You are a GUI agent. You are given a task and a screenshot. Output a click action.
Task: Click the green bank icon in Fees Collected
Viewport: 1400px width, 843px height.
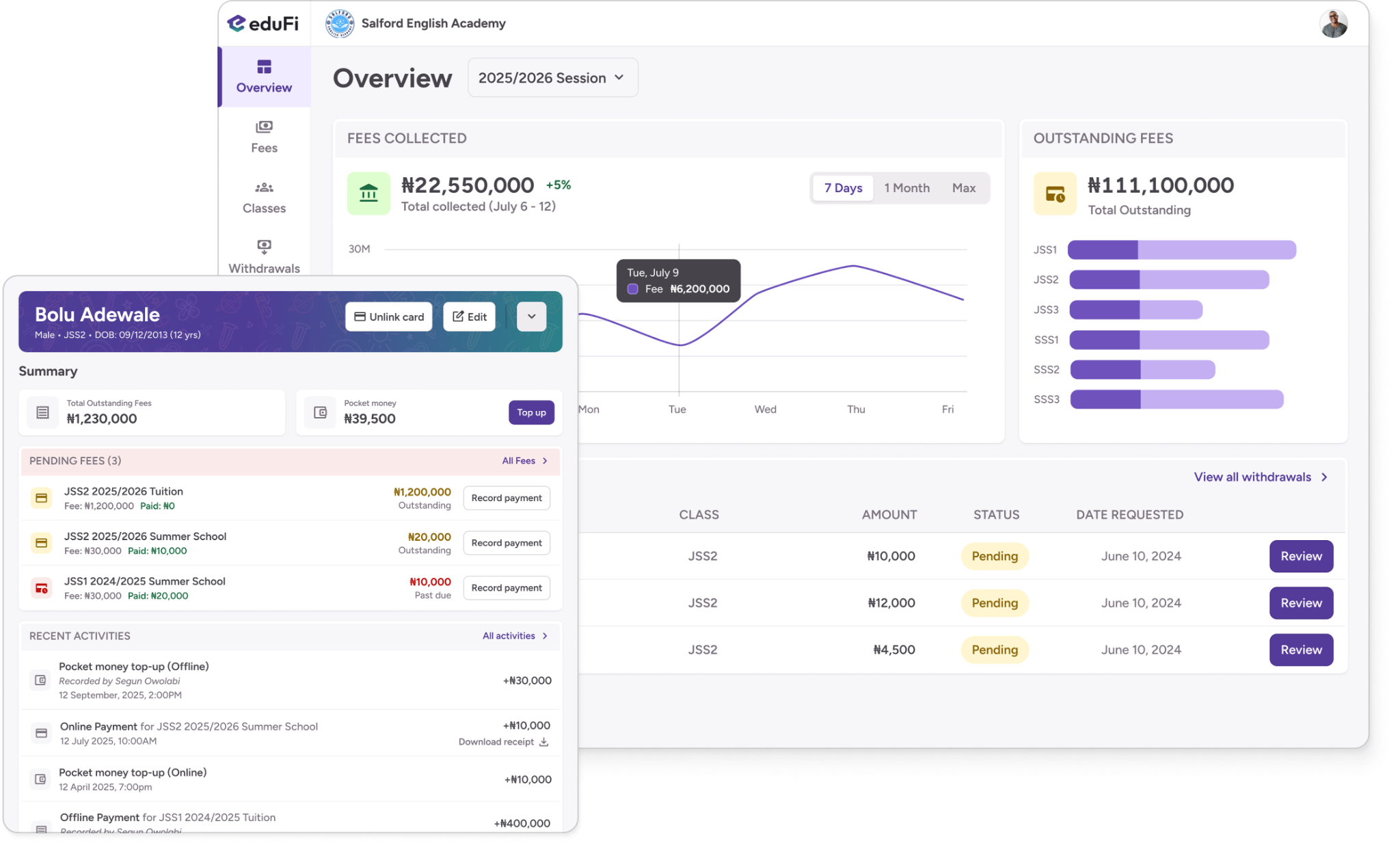coord(368,193)
